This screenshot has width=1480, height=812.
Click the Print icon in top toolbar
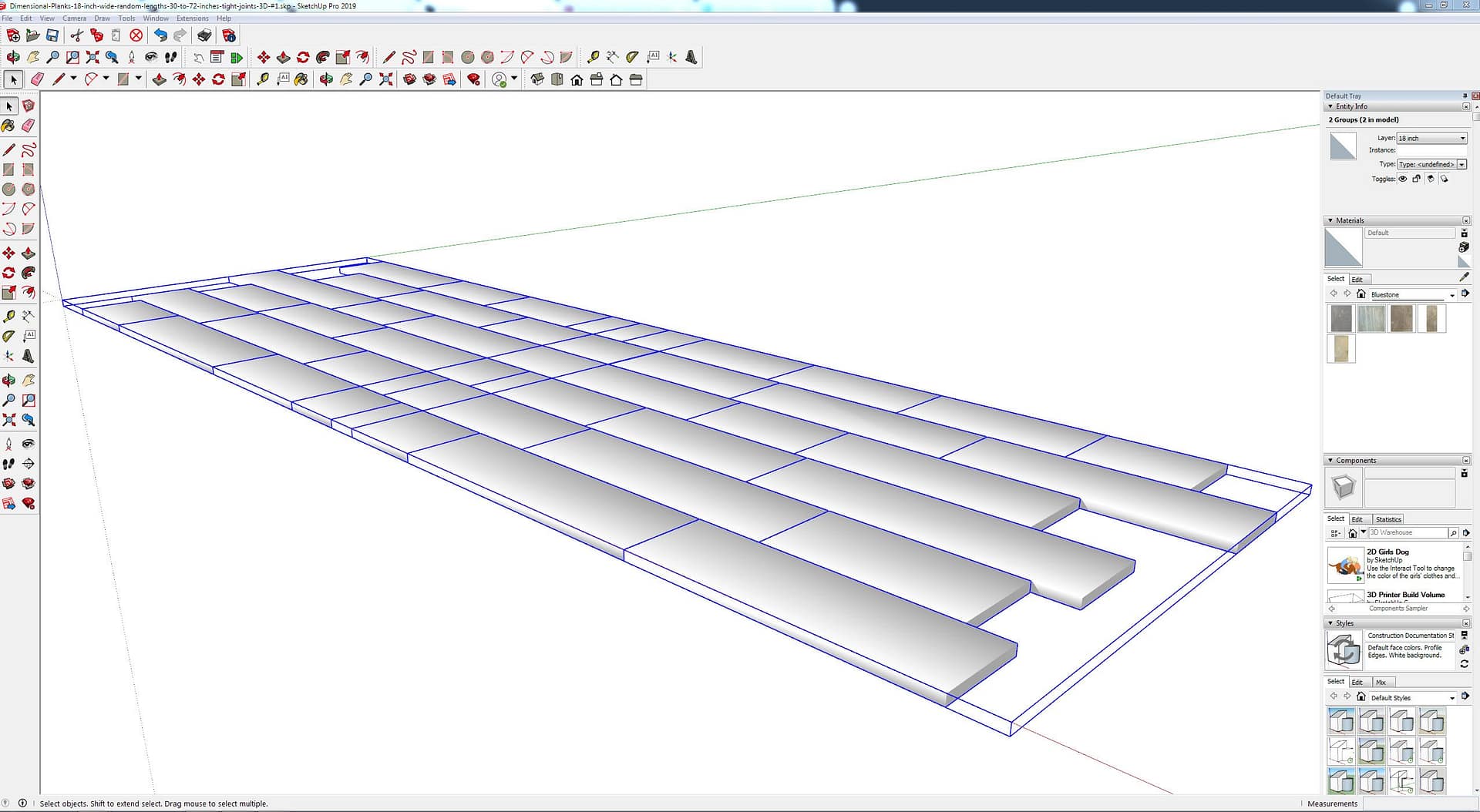204,35
